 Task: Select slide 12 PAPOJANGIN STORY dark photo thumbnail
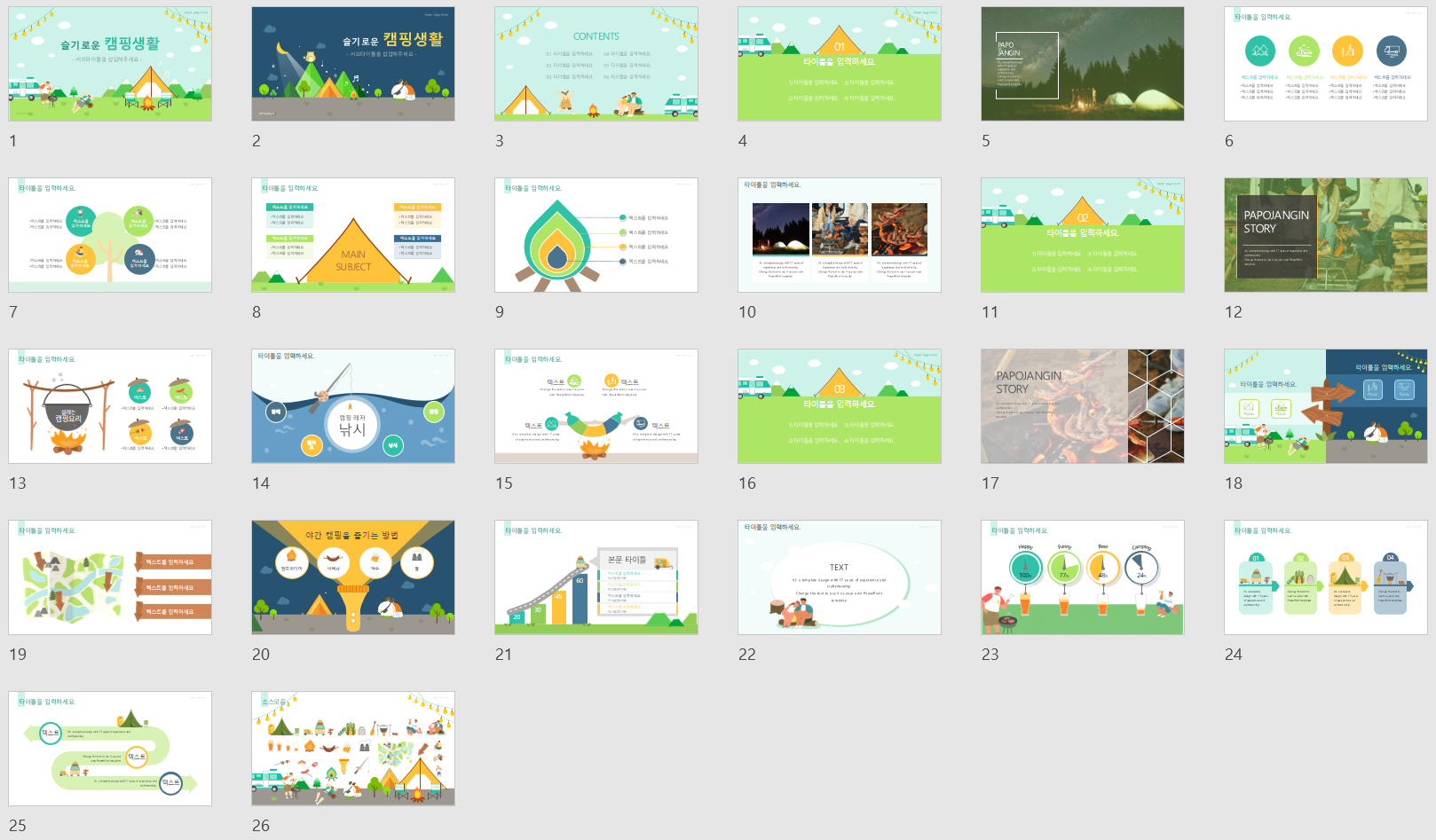(x=1326, y=235)
